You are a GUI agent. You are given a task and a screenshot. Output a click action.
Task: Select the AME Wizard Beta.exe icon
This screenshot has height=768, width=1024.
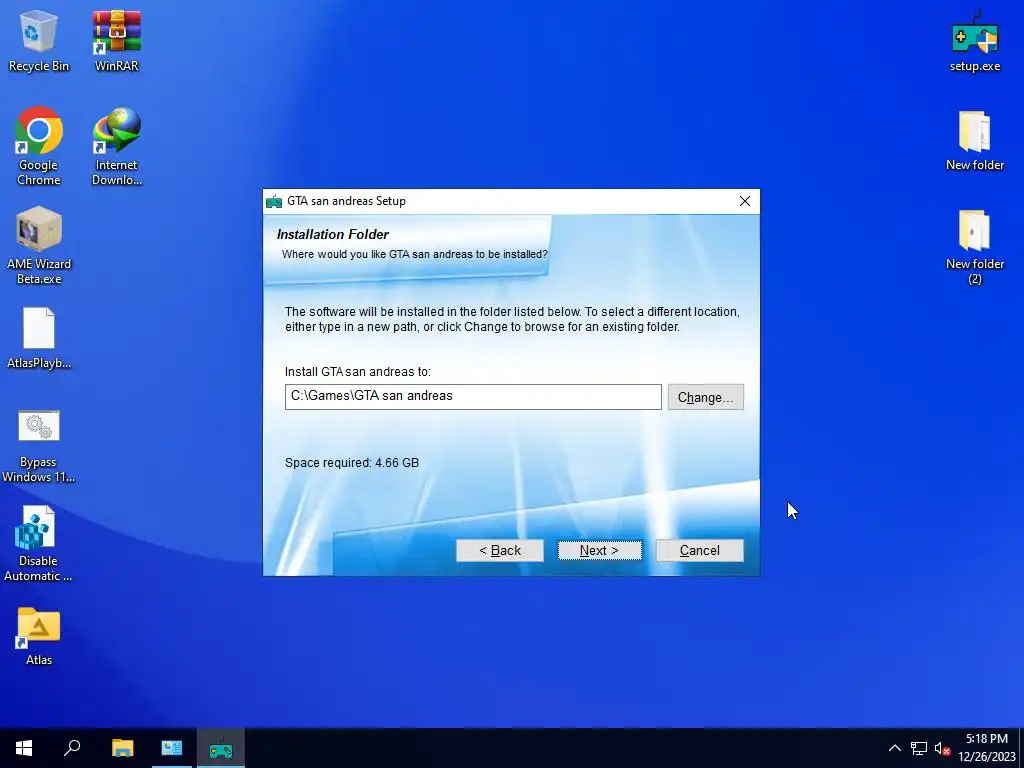(x=39, y=246)
